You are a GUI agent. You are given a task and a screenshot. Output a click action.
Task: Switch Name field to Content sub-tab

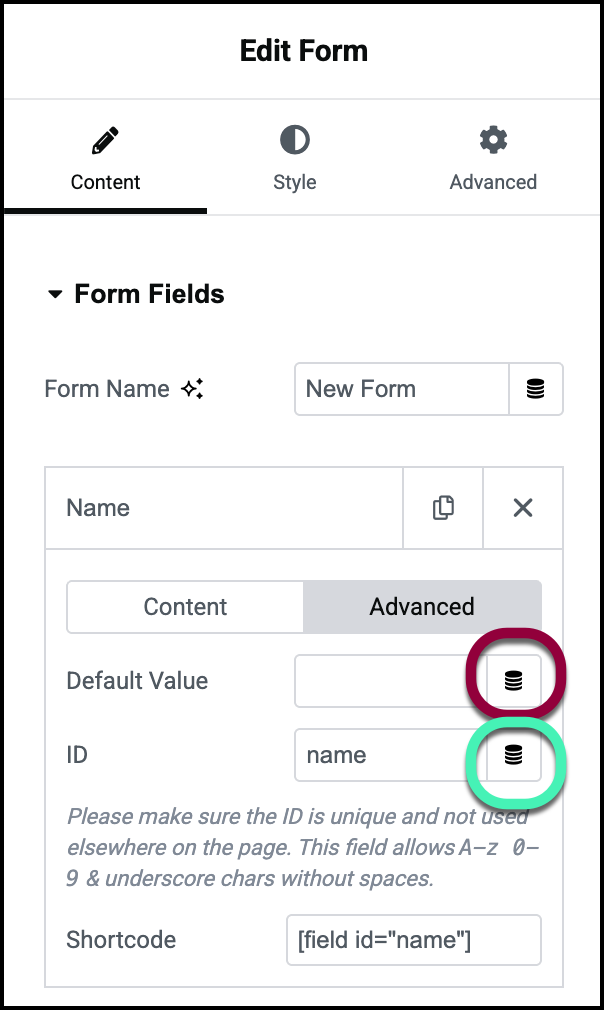coord(185,607)
